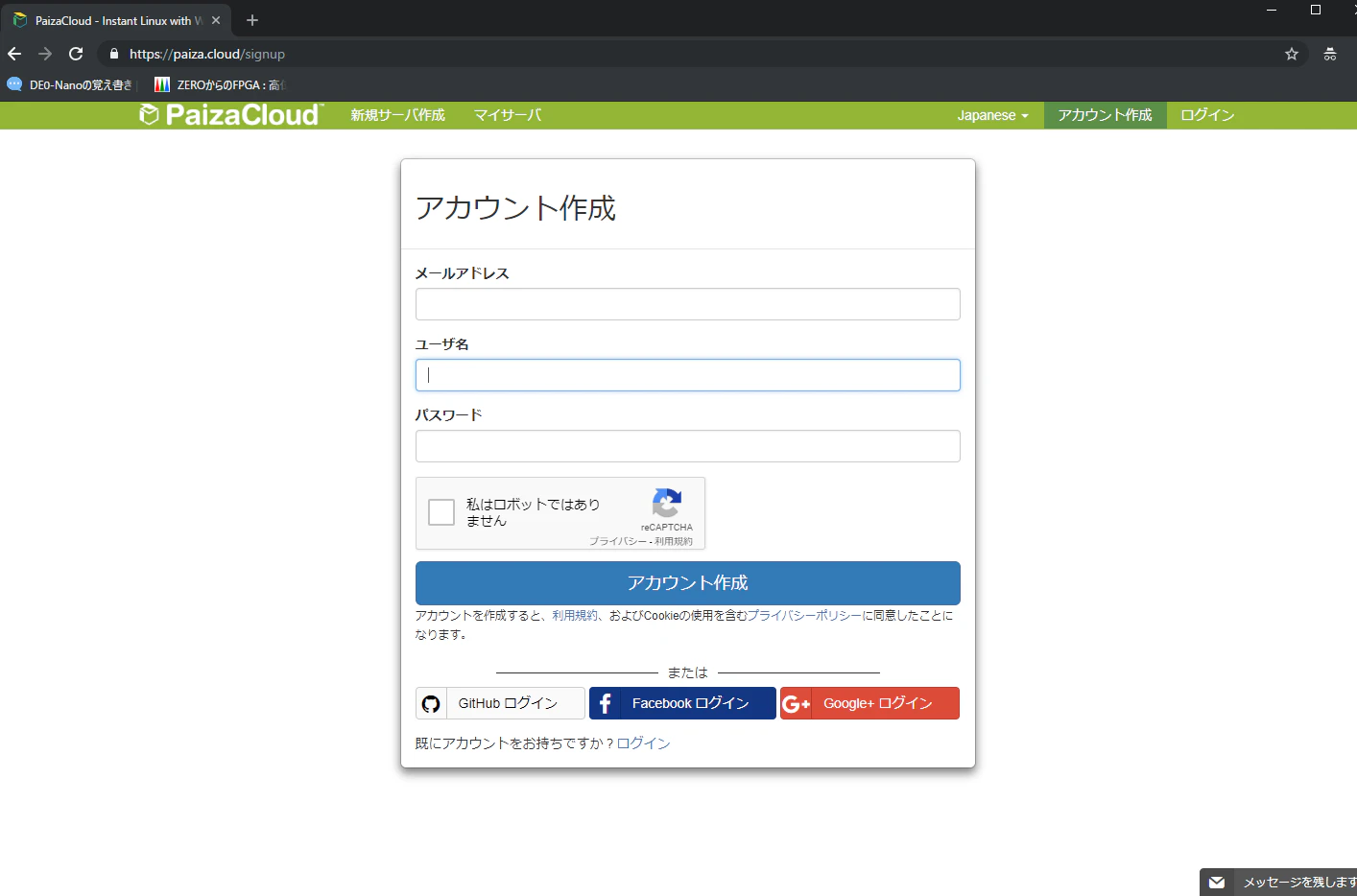
Task: Click the browser back arrow
Action: click(14, 54)
